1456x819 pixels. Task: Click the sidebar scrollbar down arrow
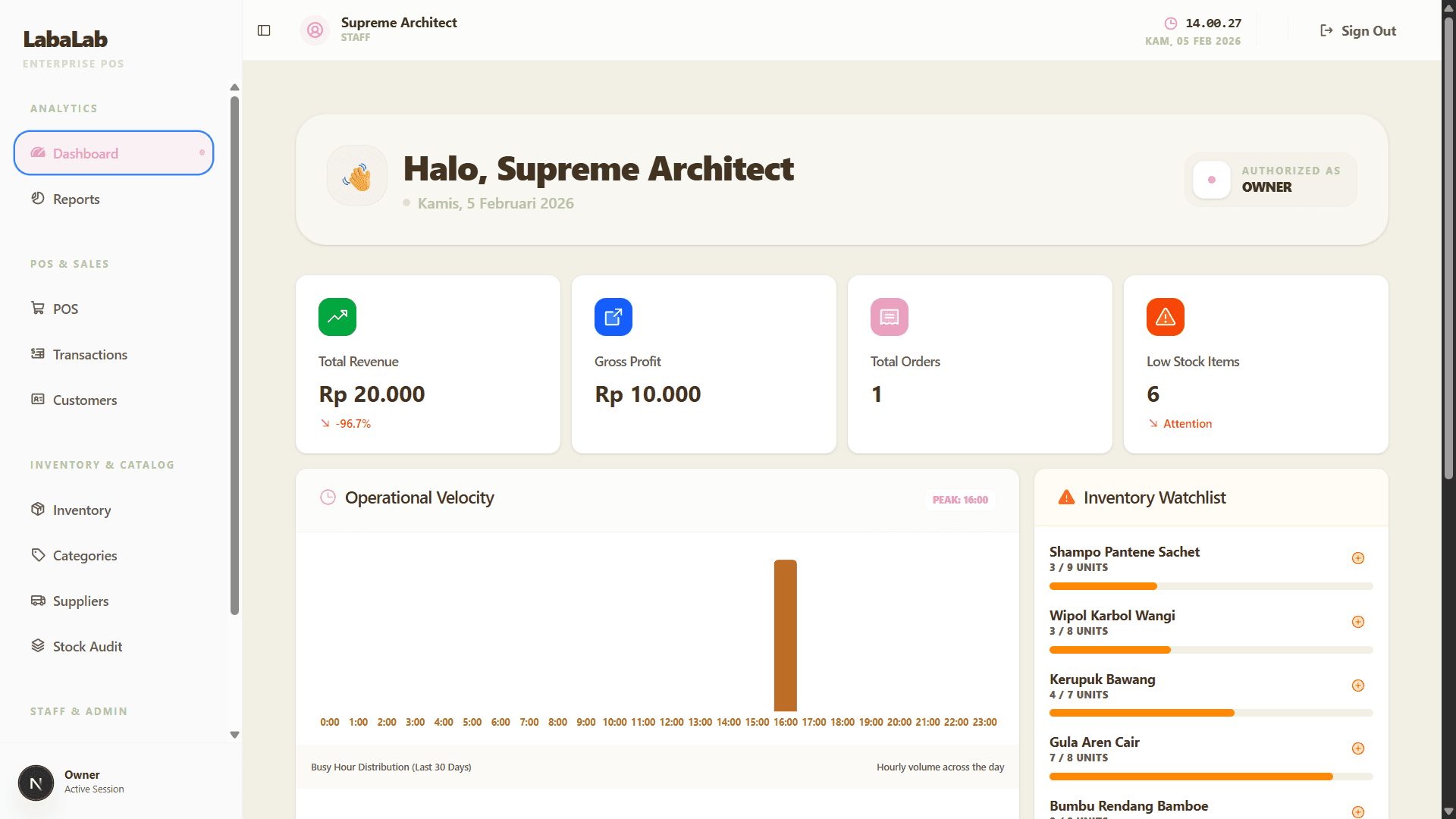(x=234, y=734)
